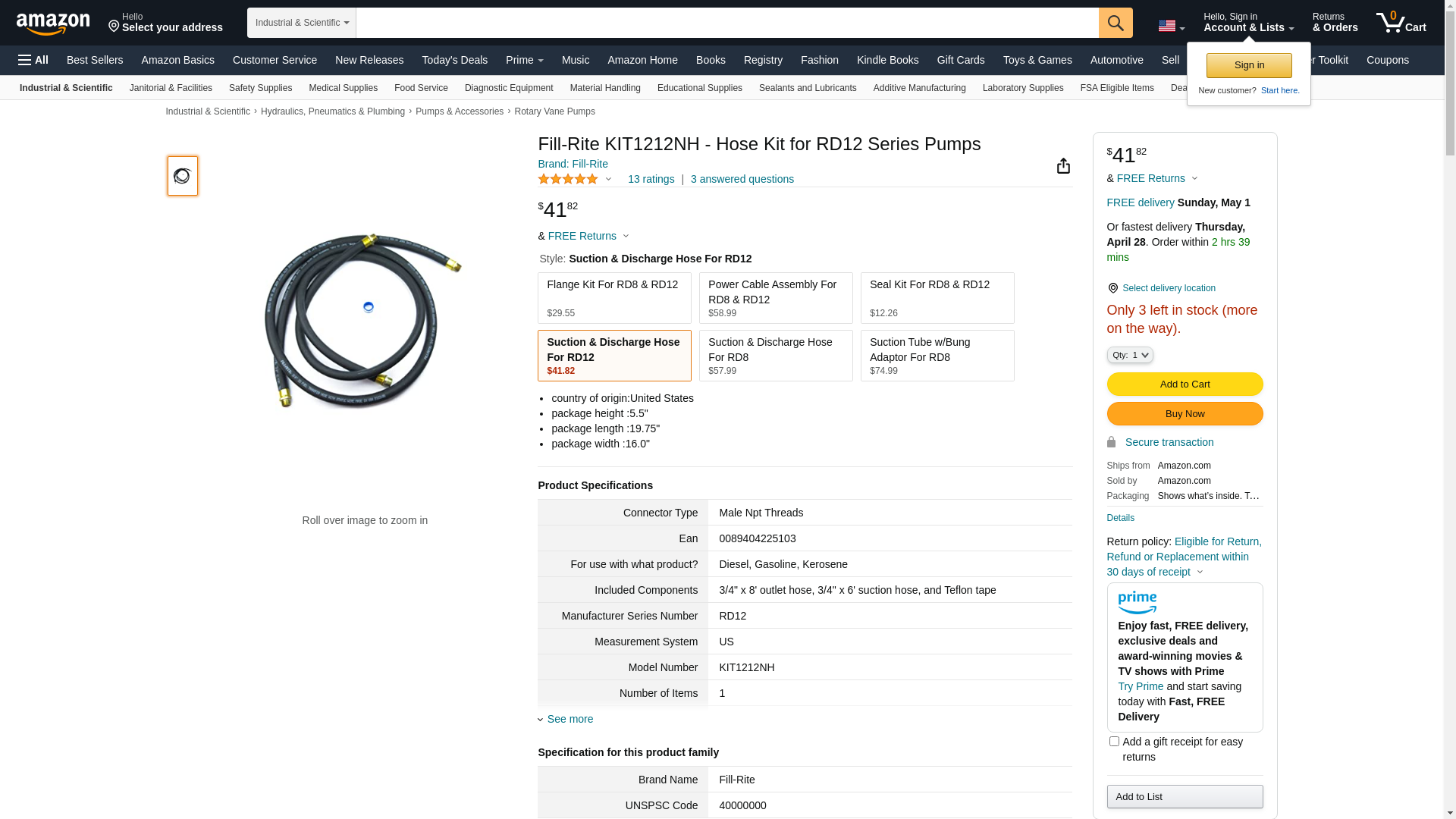Expand See more product specifications
This screenshot has height=819, width=1456.
[569, 719]
